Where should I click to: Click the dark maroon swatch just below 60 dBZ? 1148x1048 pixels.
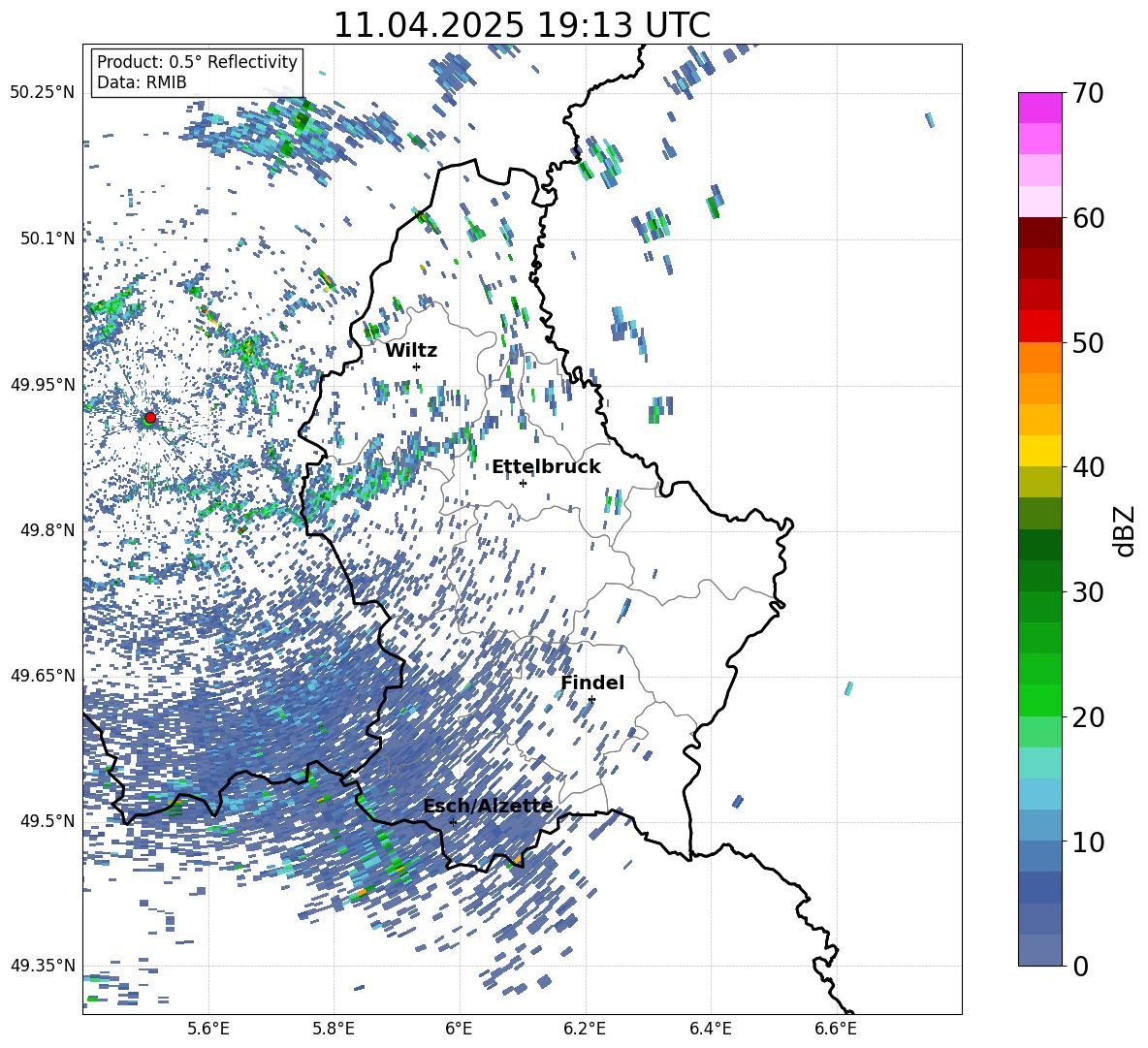click(1040, 233)
